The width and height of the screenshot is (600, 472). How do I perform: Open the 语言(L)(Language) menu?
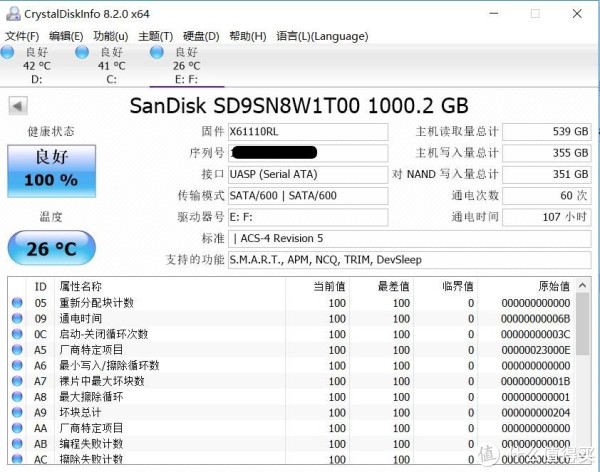coord(322,36)
